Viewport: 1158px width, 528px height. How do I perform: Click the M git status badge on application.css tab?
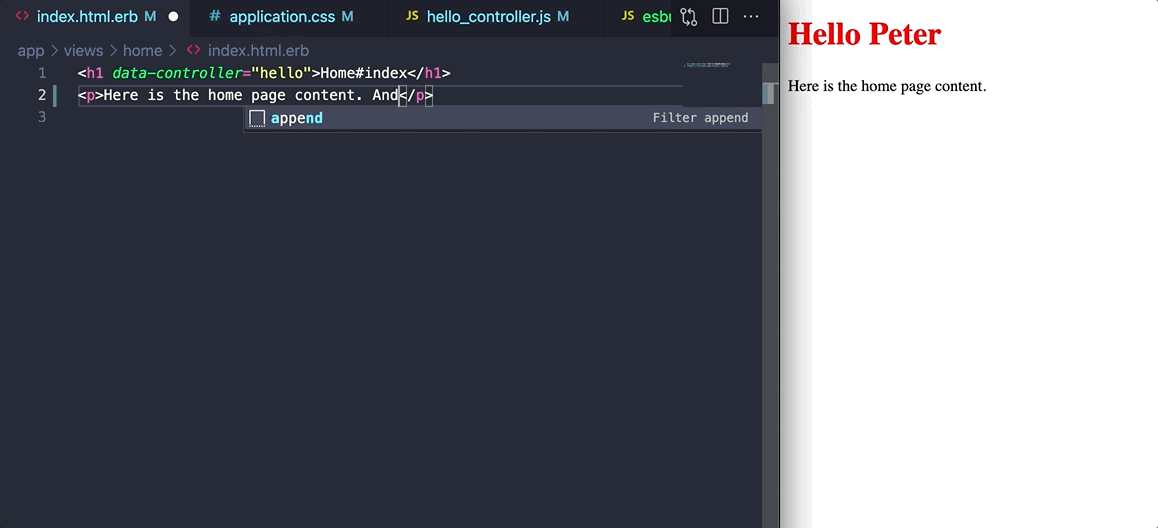(347, 16)
